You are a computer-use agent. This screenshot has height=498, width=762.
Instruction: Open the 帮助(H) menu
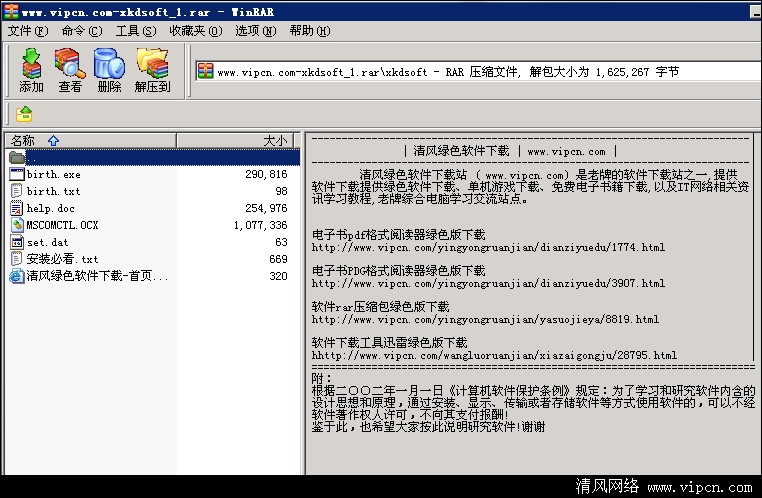[x=310, y=31]
